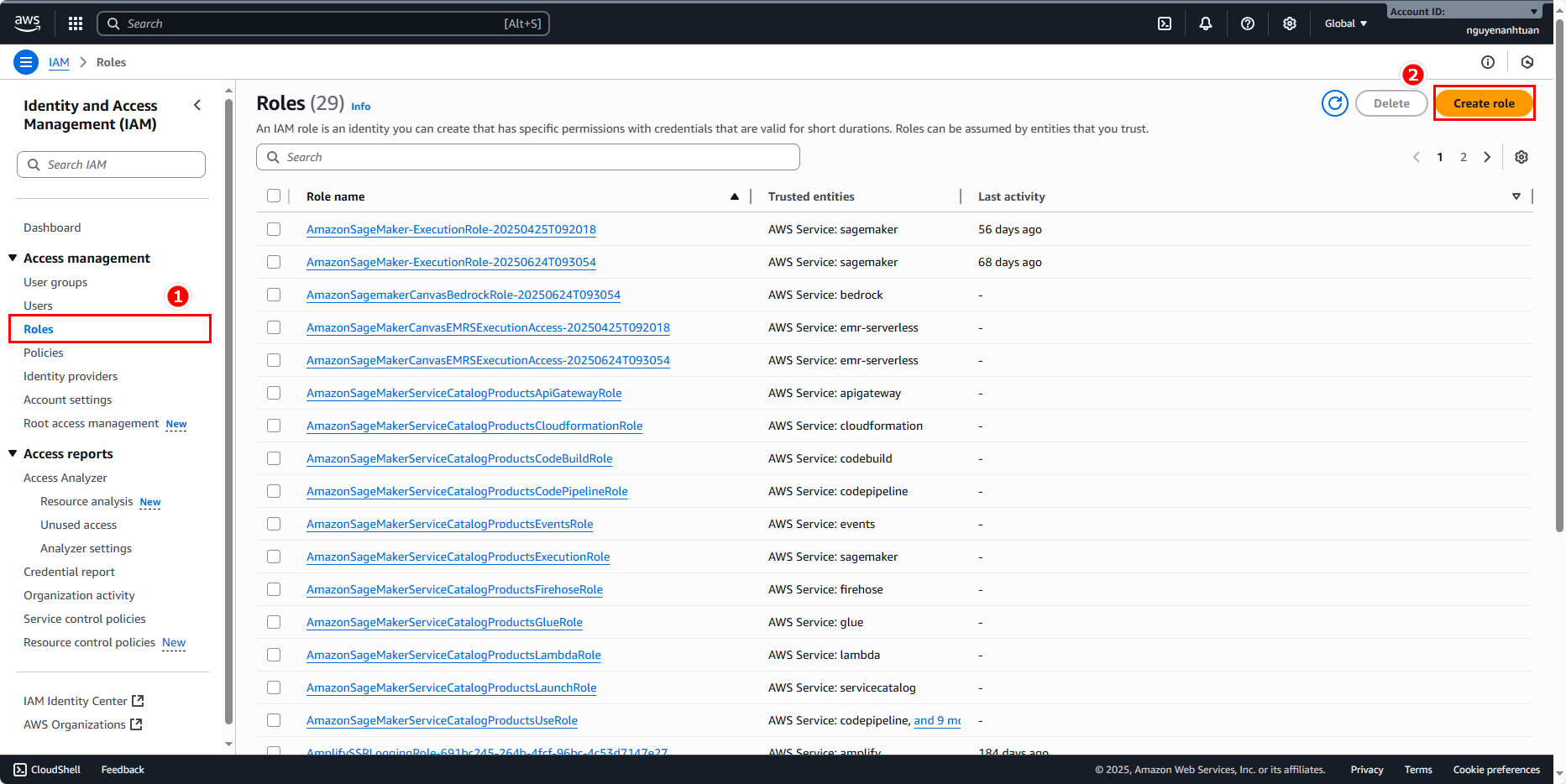Tick checkbox for AmazonSageMakerServiceCatalogProductsGlueRole
The width and height of the screenshot is (1566, 784).
[x=274, y=622]
